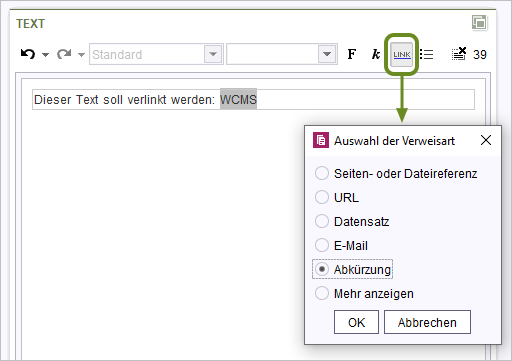Image resolution: width=512 pixels, height=361 pixels.
Task: Click the window icon beside TEXT heading
Action: point(479,23)
